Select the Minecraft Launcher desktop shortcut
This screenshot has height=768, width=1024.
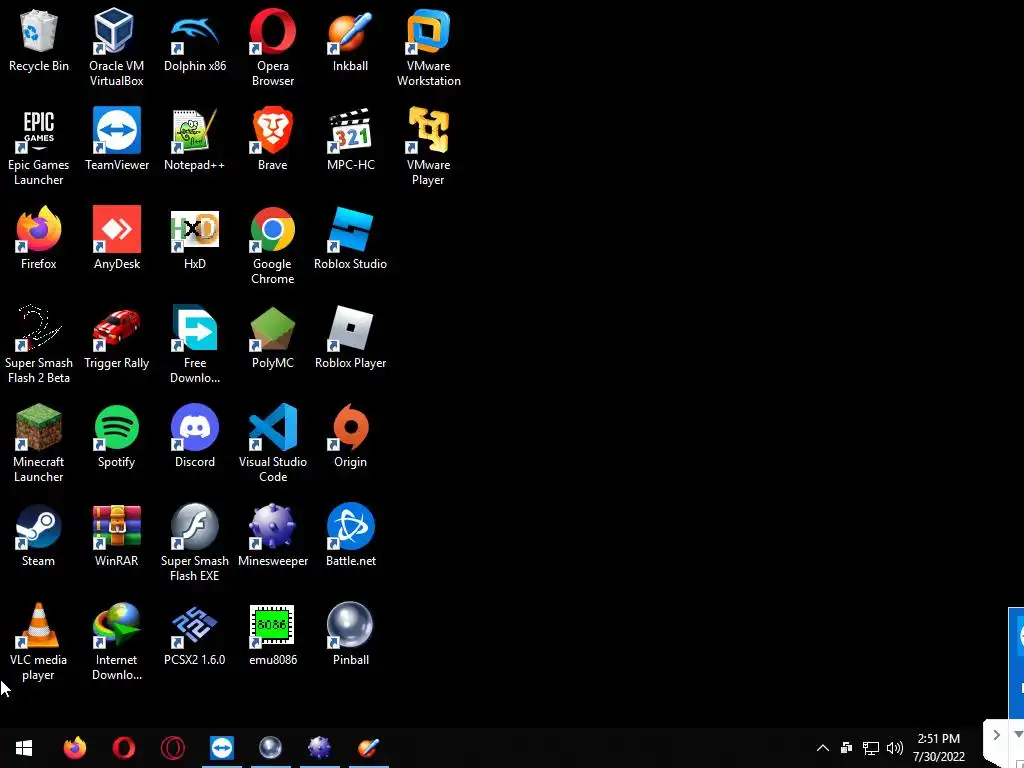pyautogui.click(x=39, y=444)
